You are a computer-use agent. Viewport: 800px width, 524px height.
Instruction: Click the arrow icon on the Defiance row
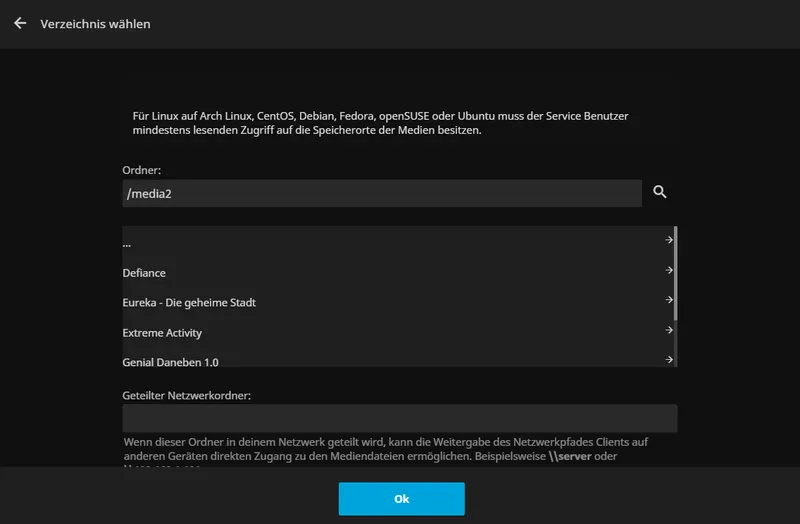click(668, 270)
